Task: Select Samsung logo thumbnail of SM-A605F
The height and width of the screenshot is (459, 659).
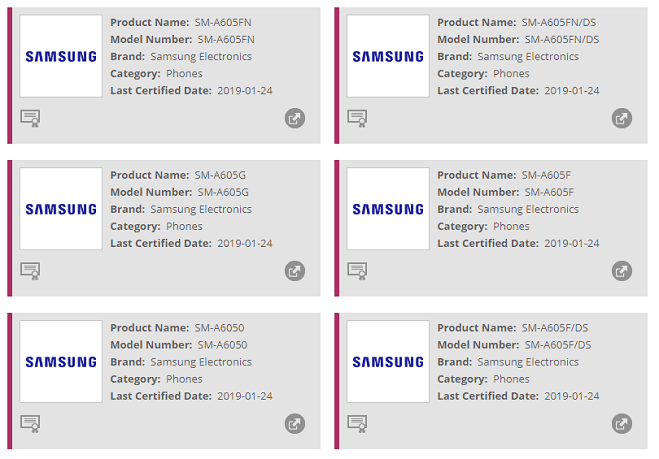Action: pyautogui.click(x=388, y=209)
